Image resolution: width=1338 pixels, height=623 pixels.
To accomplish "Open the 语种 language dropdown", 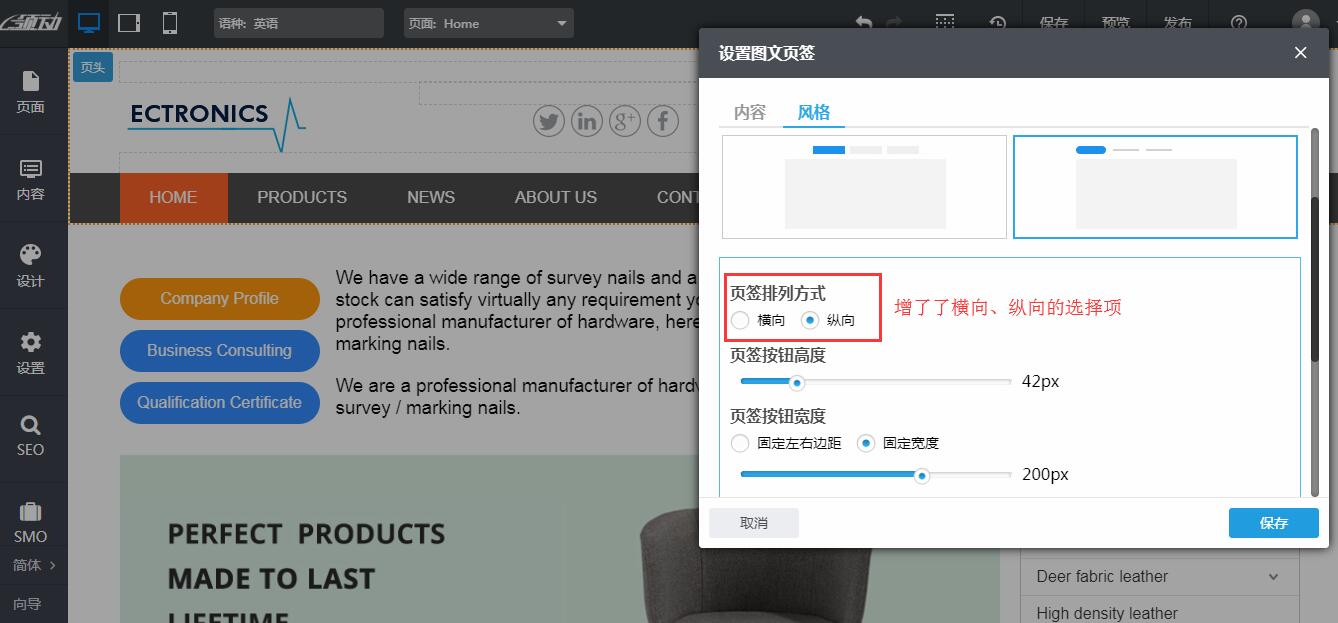I will (298, 22).
